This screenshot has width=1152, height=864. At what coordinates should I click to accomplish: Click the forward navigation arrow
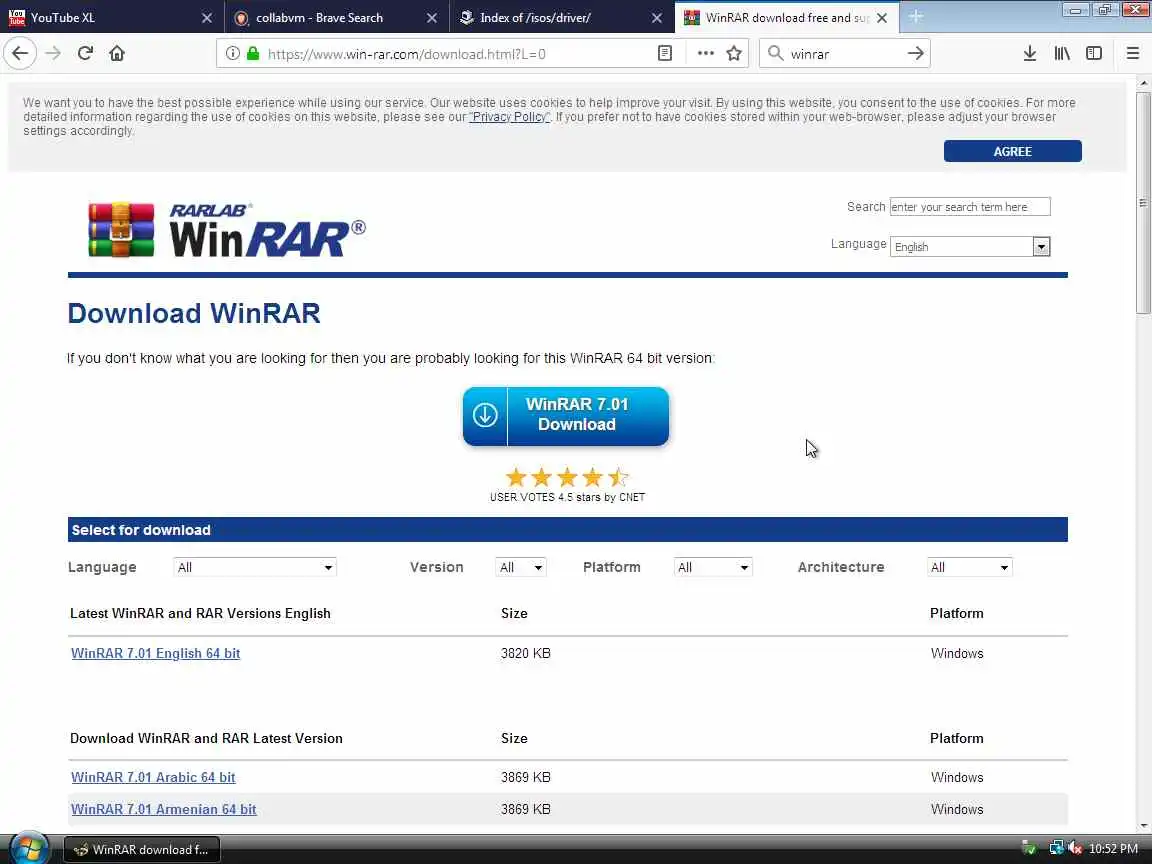[x=53, y=54]
